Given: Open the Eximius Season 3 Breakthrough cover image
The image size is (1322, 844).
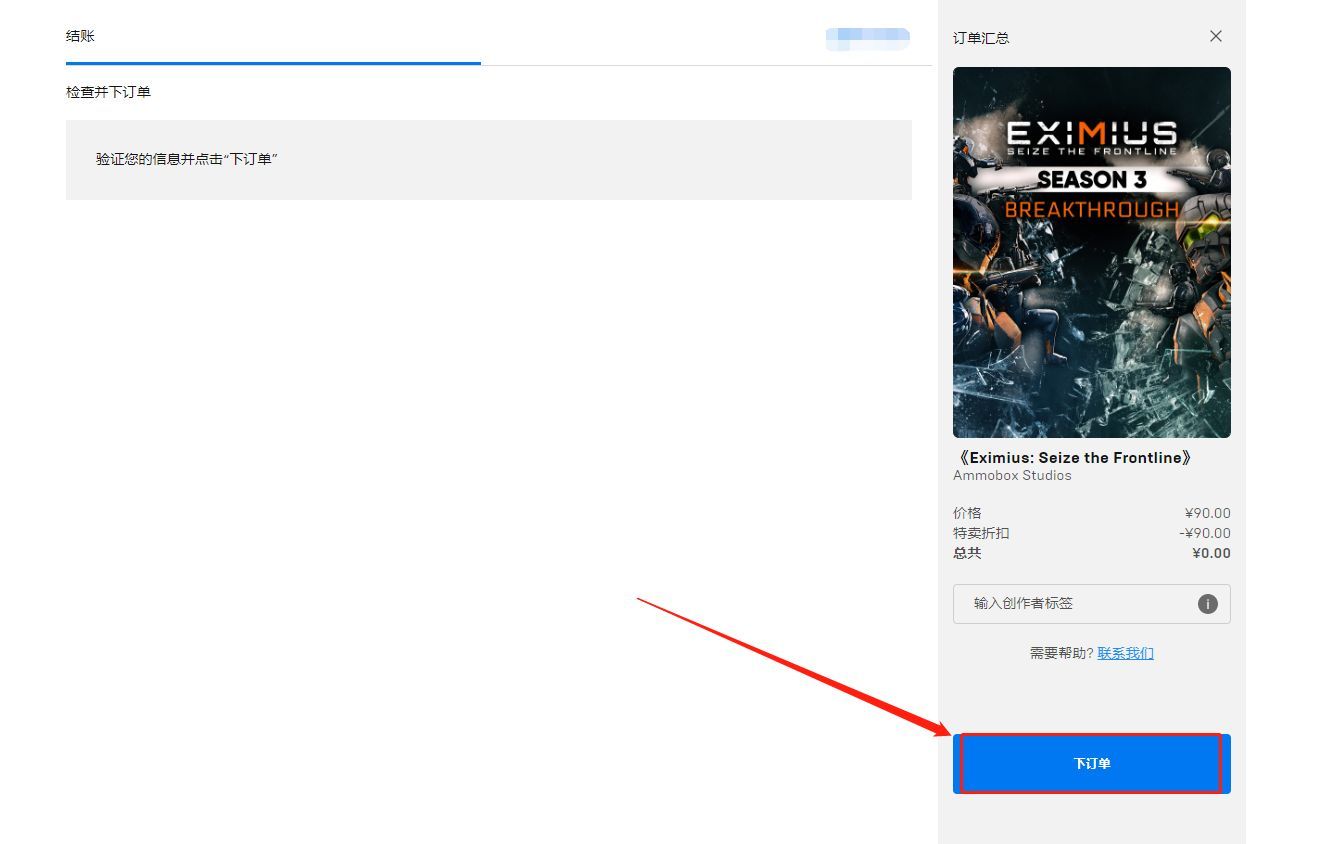Looking at the screenshot, I should click(x=1092, y=251).
